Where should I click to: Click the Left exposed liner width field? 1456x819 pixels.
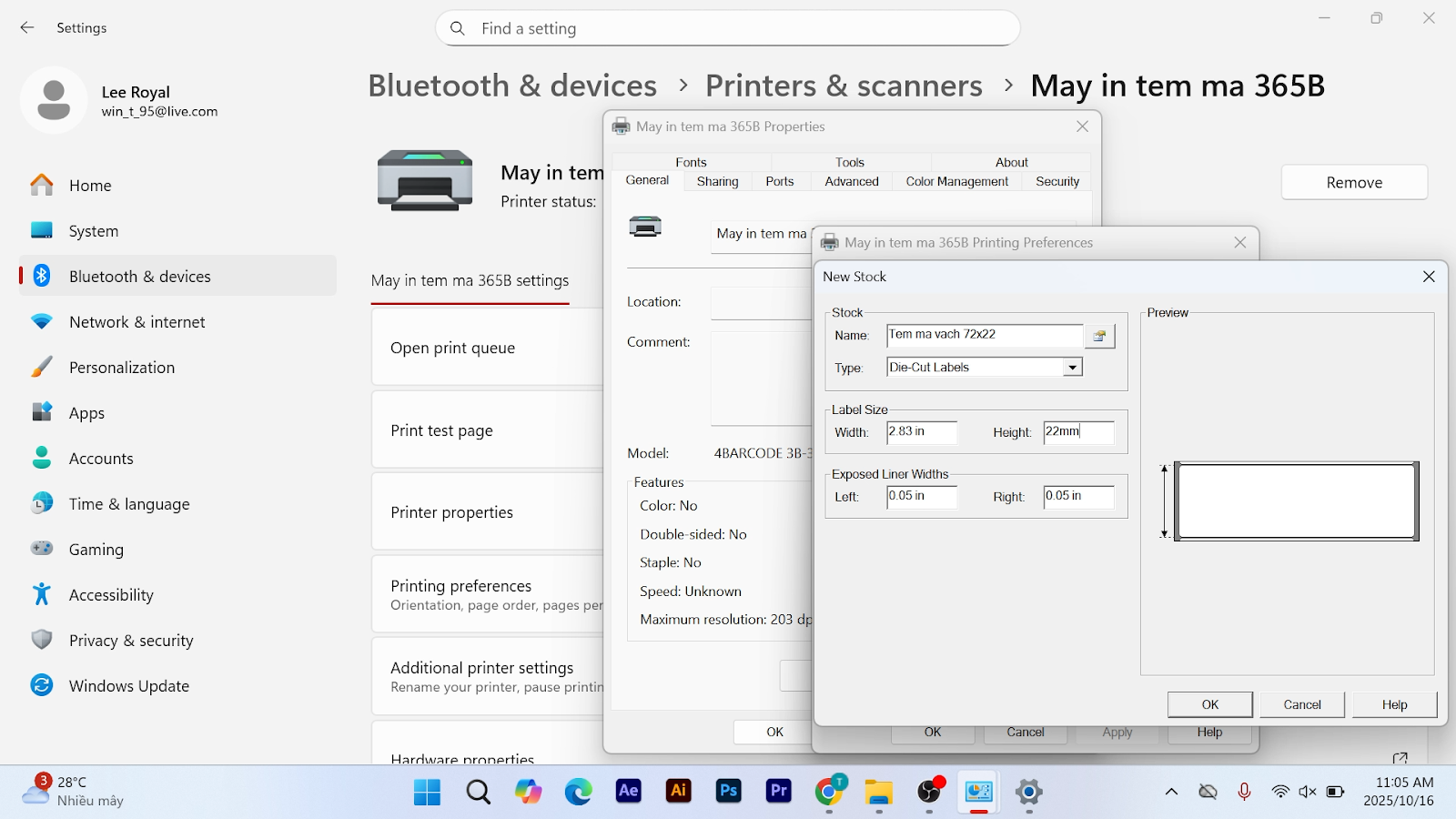pos(921,497)
